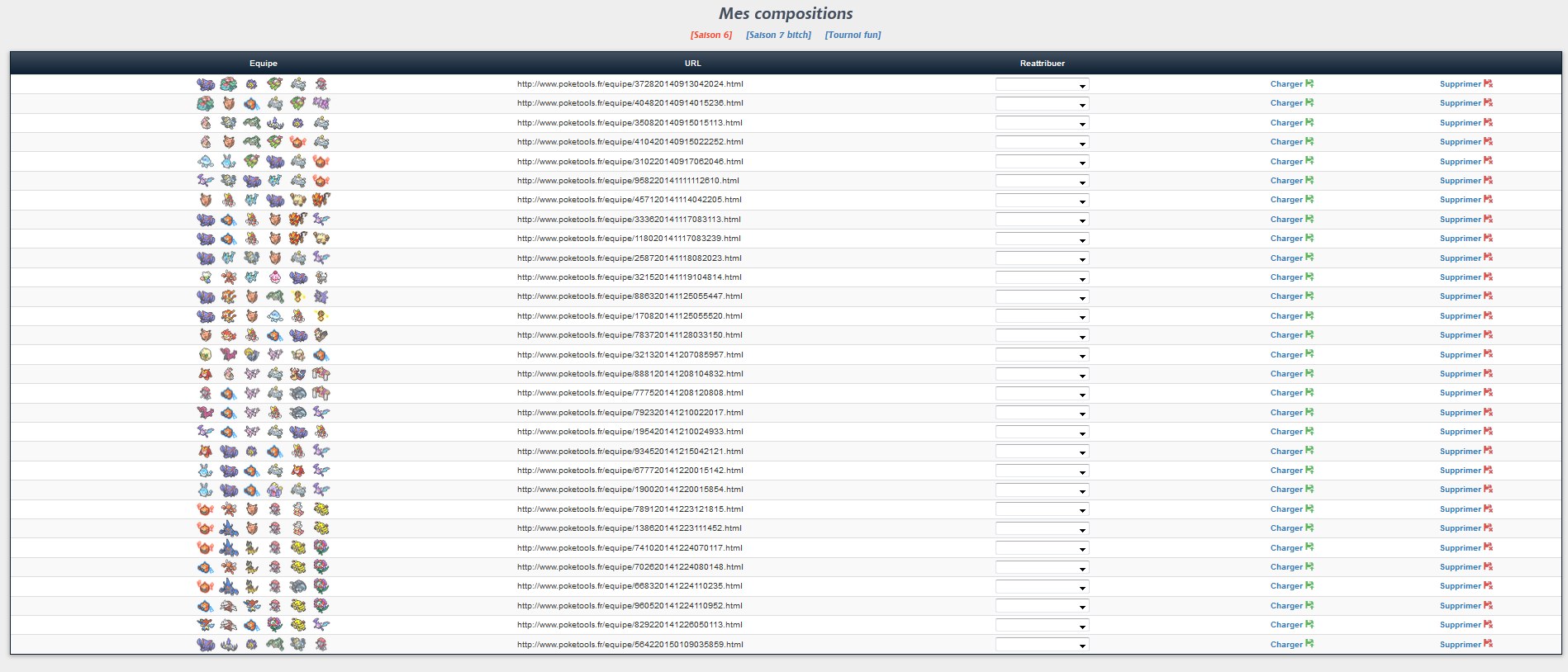The image size is (1568, 672).
Task: Select URL text ending 350820140915015113.html
Action: 630,122
